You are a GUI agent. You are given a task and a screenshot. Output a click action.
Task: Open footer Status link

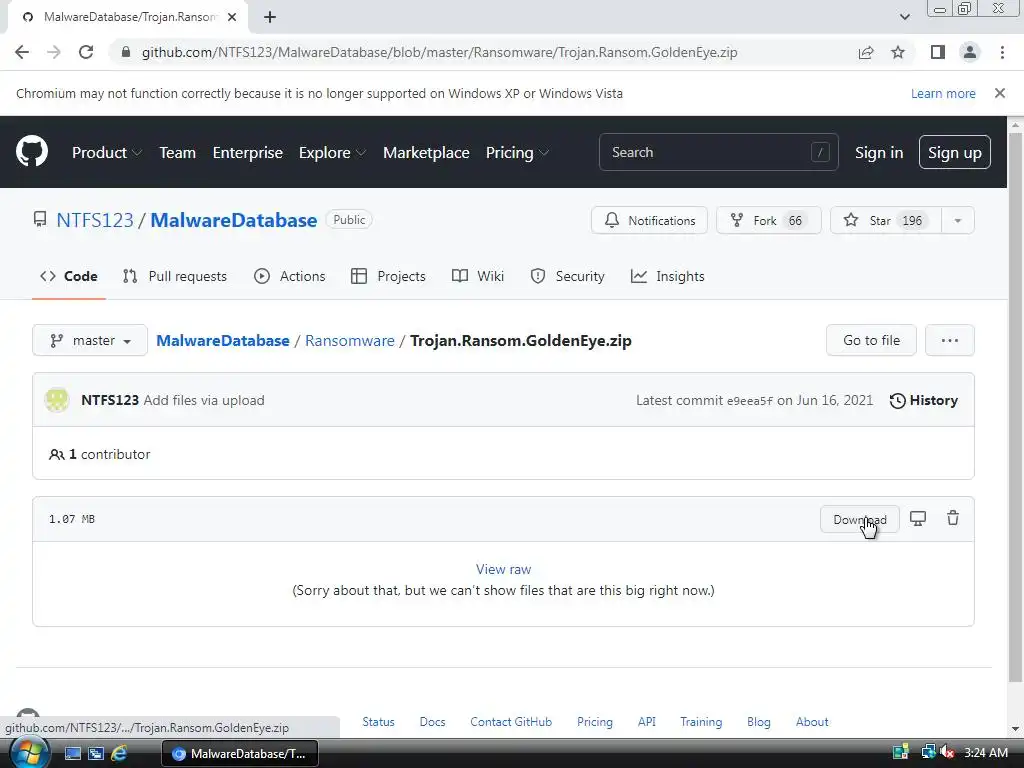[x=378, y=722]
